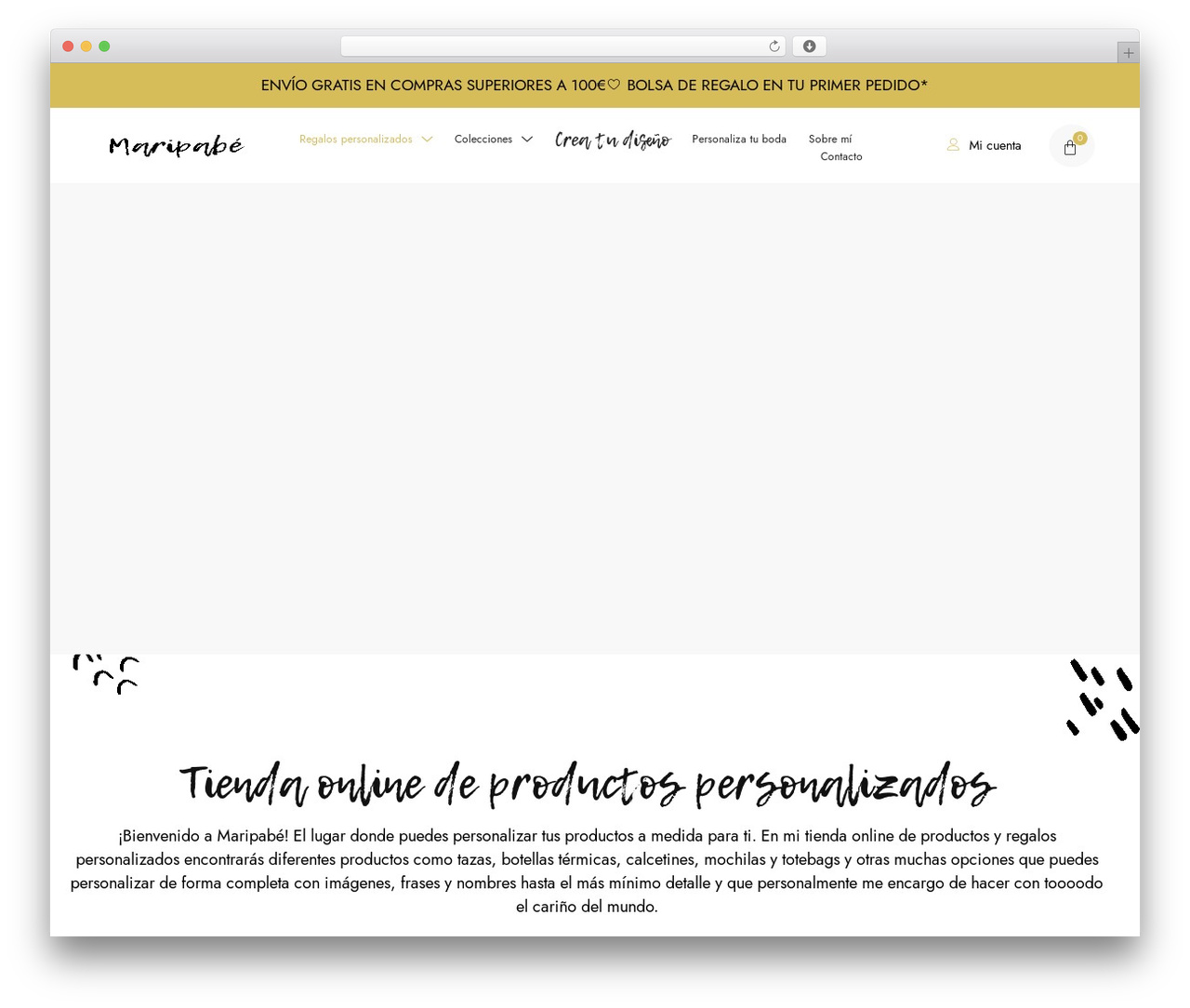Image resolution: width=1190 pixels, height=1008 pixels.
Task: Open the Contacto page
Action: pyautogui.click(x=841, y=157)
